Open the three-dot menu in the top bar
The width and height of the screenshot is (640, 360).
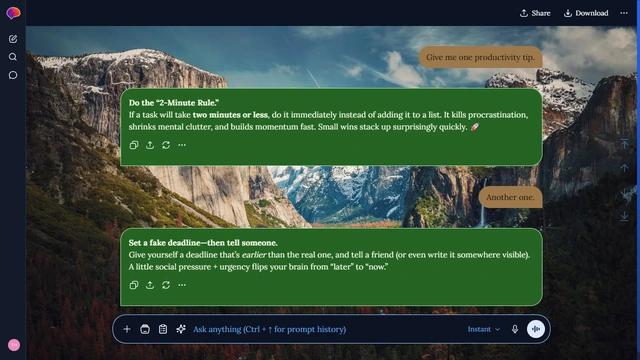tap(624, 13)
